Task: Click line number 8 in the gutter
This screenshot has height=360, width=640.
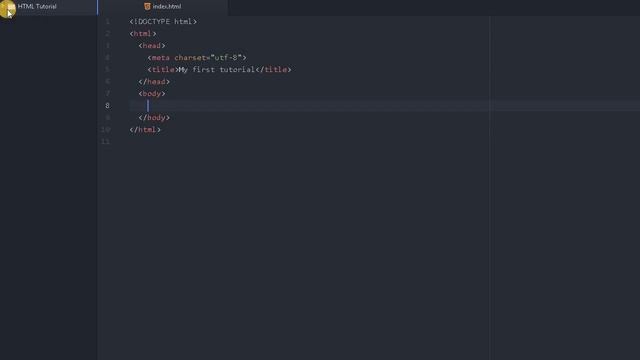Action: coord(107,106)
